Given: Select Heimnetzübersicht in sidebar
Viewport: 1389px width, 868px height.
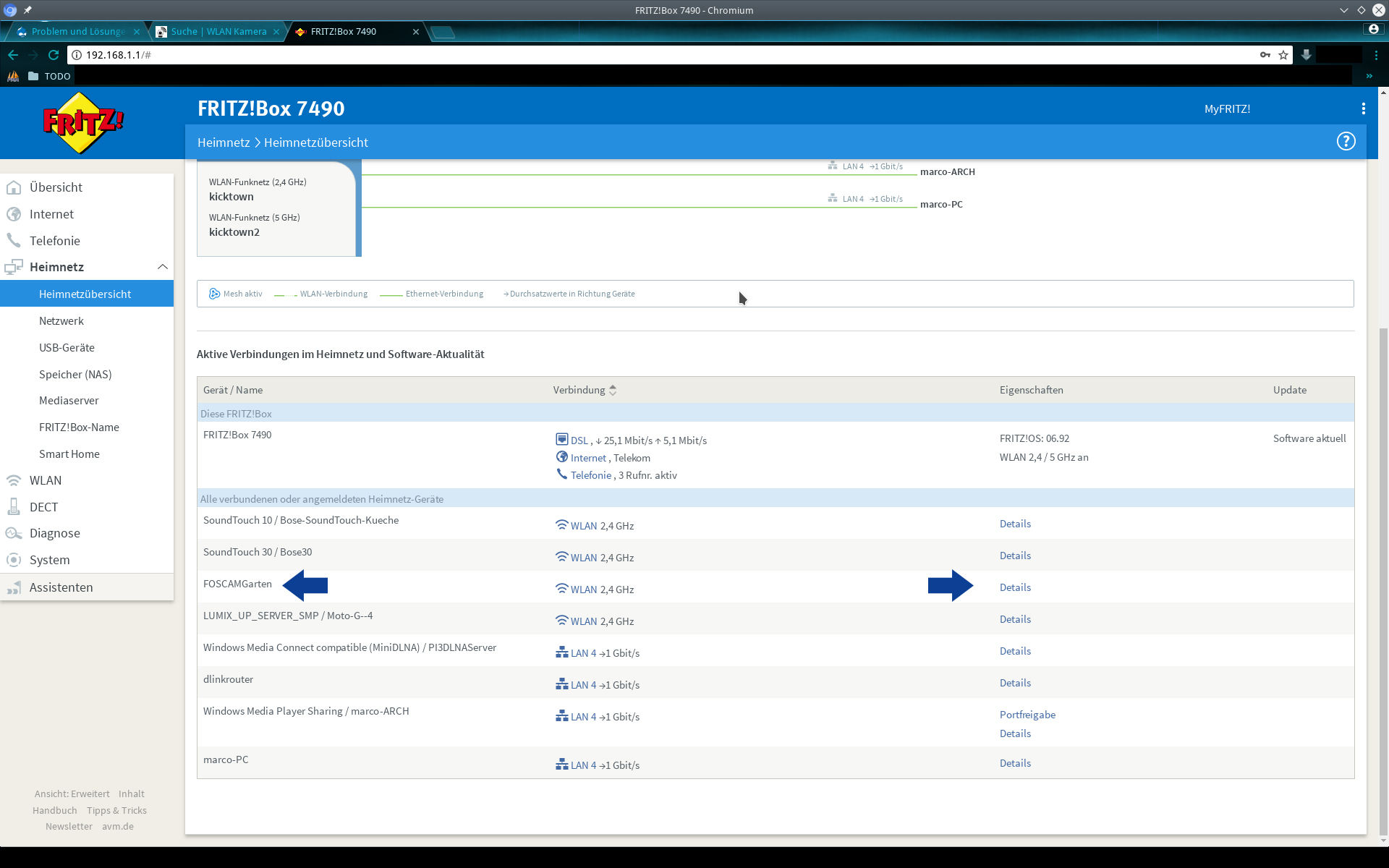Looking at the screenshot, I should pyautogui.click(x=87, y=294).
